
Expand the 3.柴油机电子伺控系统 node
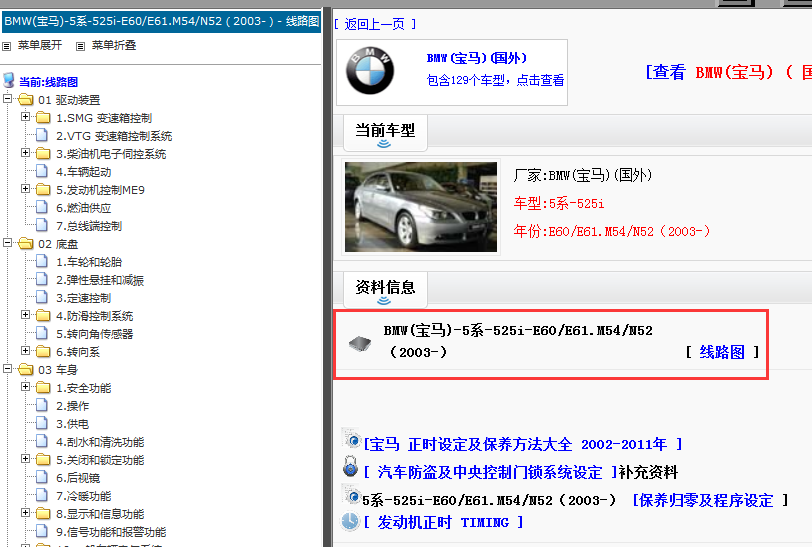[25, 152]
